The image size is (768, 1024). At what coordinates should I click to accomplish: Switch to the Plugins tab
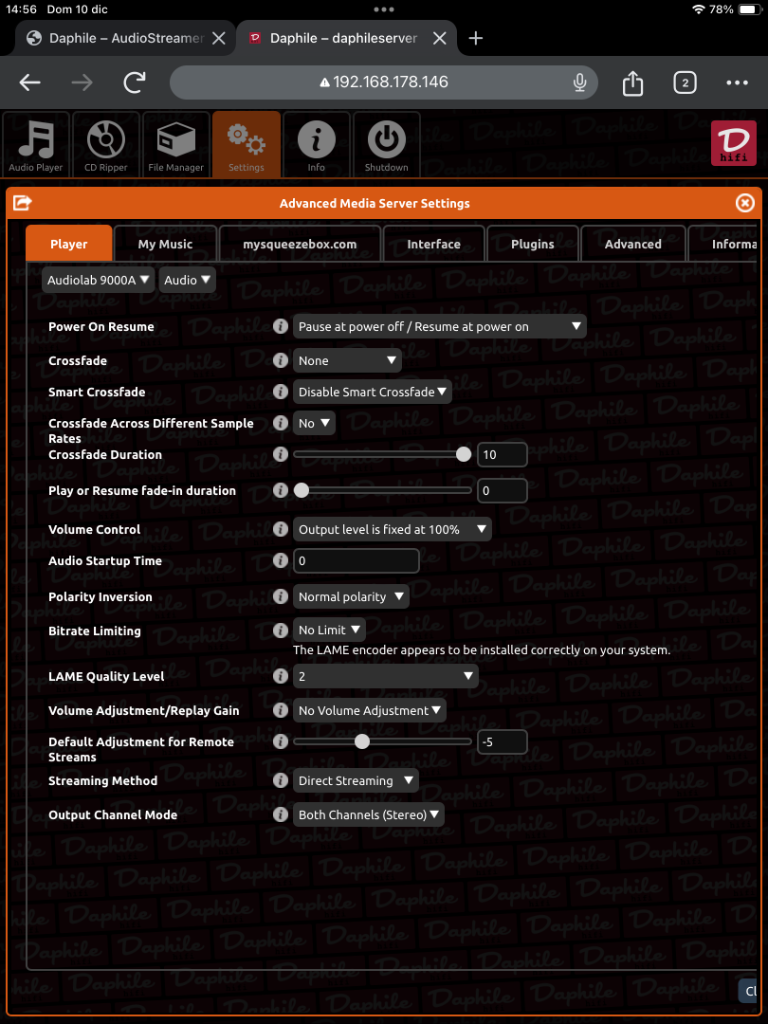tap(533, 244)
